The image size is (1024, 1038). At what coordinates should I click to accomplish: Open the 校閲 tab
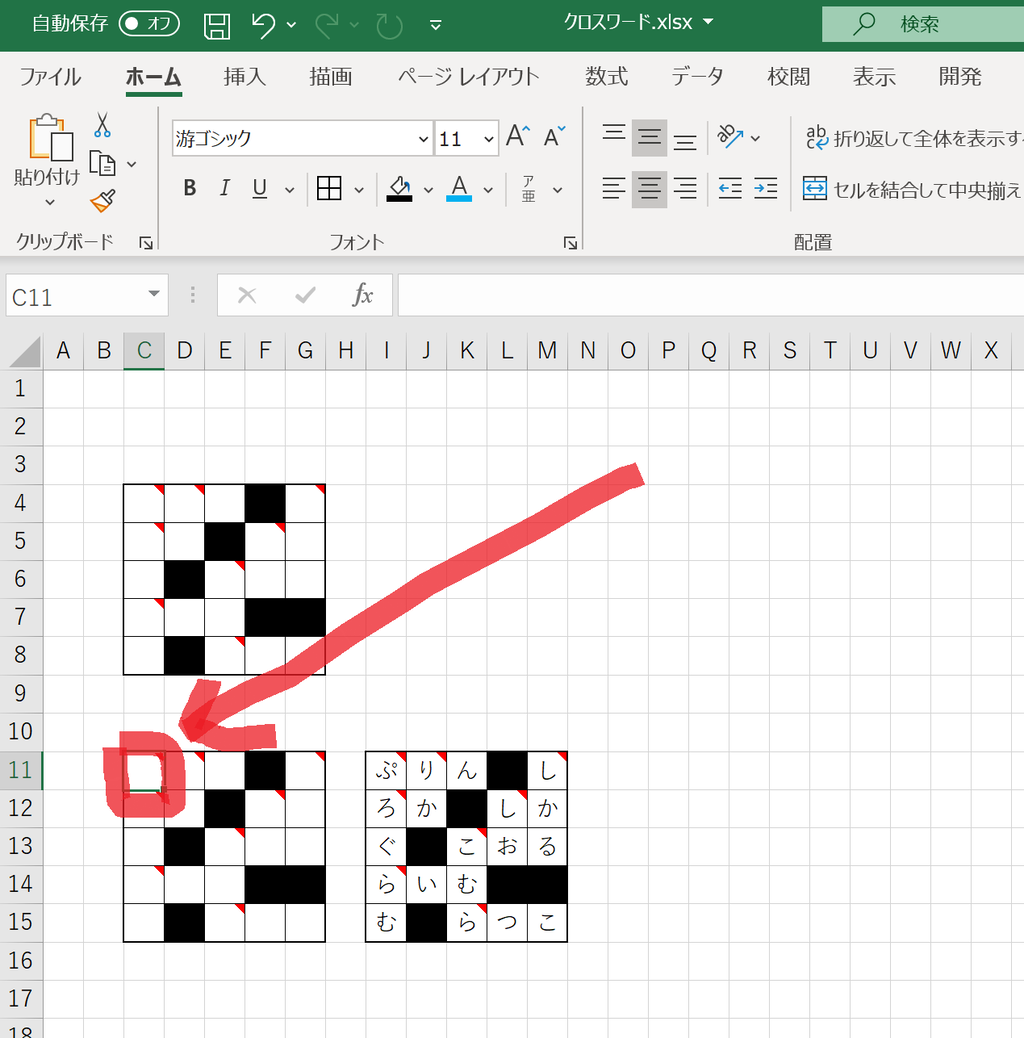pos(789,77)
